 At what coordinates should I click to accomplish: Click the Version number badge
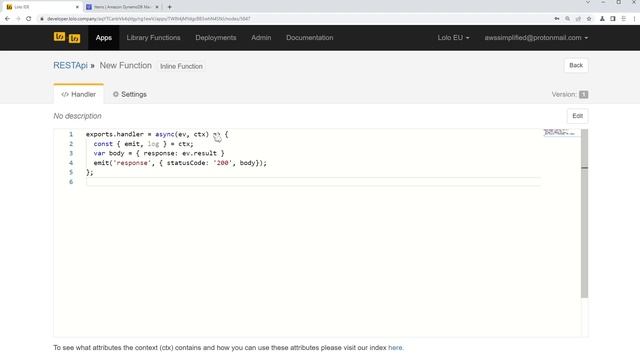click(x=584, y=95)
